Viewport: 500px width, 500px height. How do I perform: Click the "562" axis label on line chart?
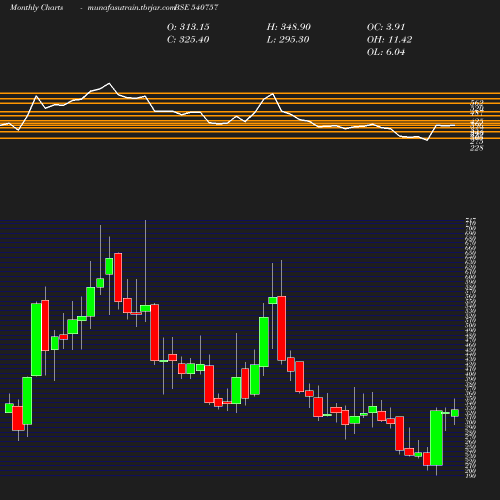(477, 102)
